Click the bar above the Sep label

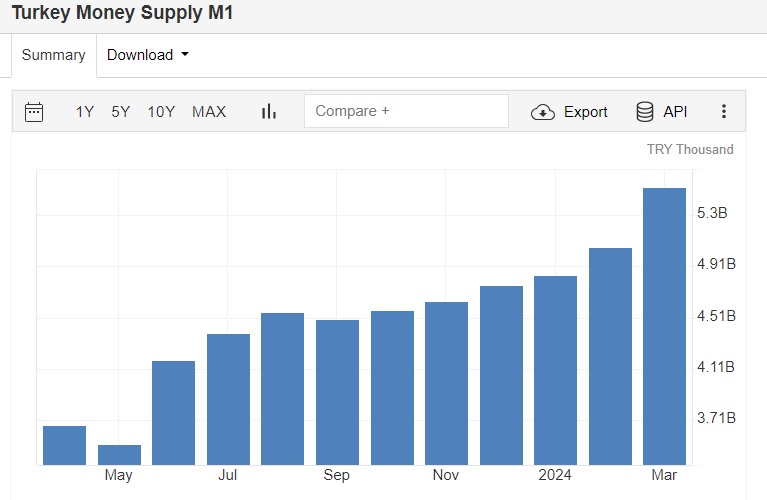click(x=338, y=392)
